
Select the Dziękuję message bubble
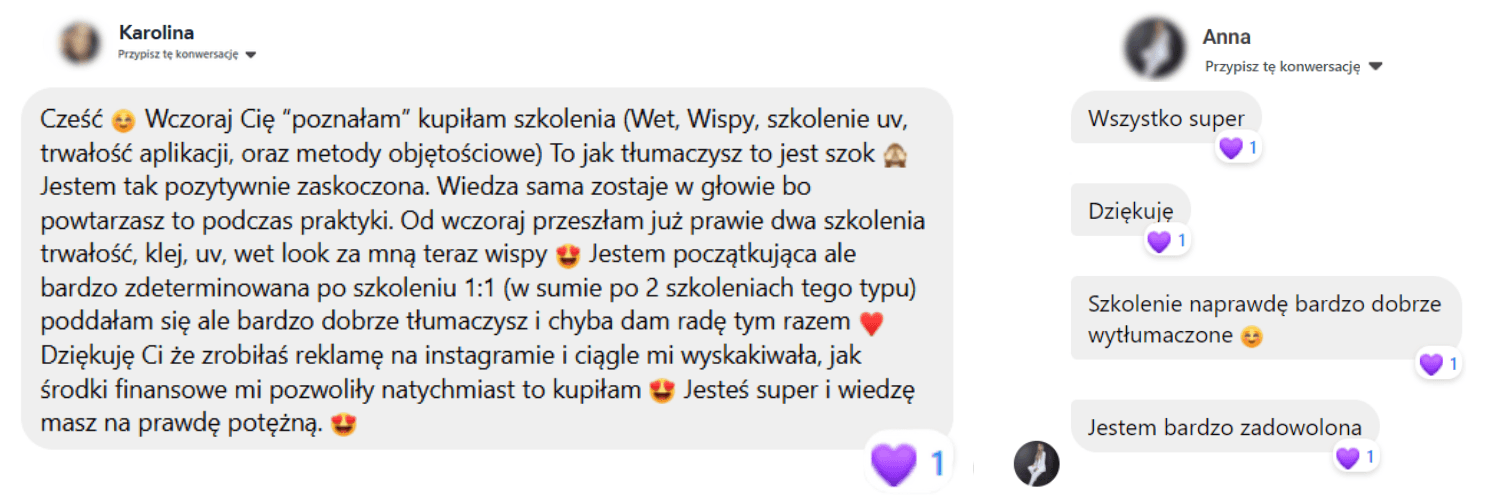coord(1131,210)
